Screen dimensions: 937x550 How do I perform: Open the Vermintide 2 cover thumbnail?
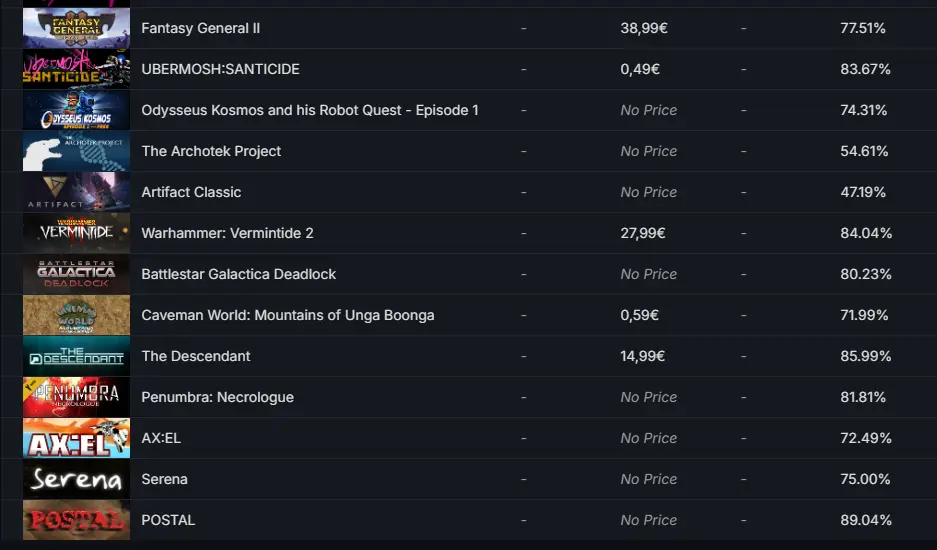point(76,233)
